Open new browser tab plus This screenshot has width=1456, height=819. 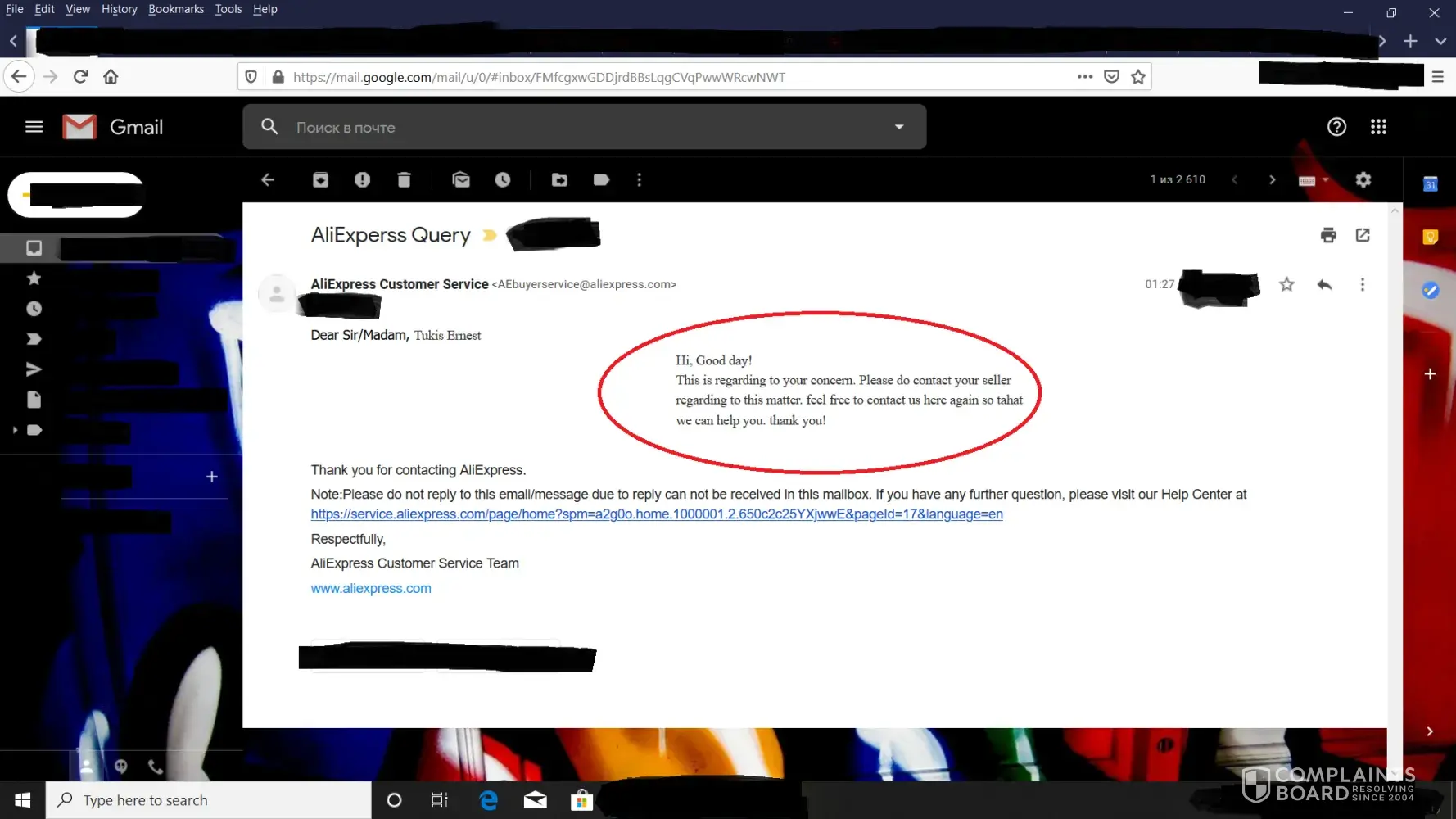click(x=1410, y=41)
